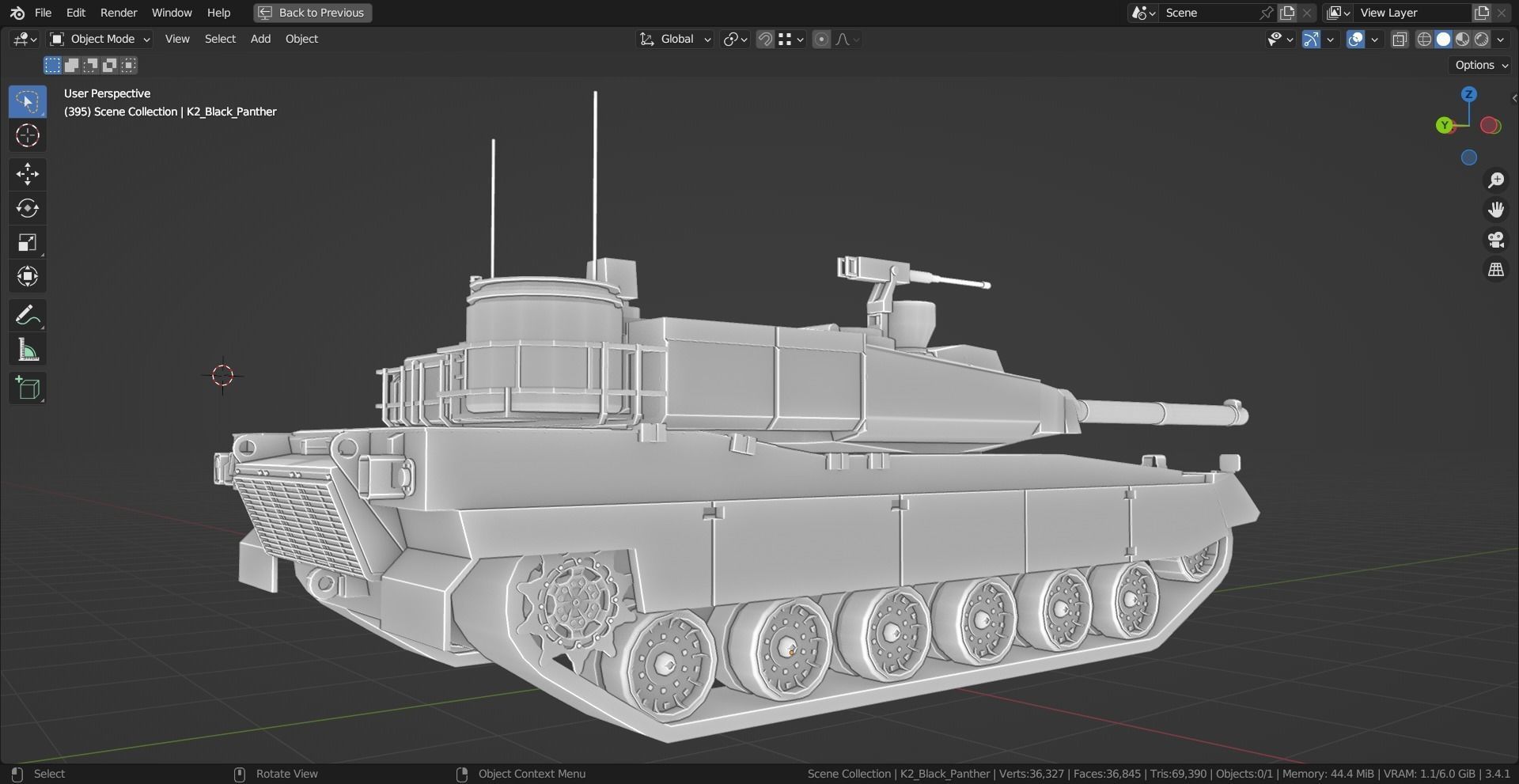
Task: Open the Global transform orientation dropdown
Action: point(674,39)
